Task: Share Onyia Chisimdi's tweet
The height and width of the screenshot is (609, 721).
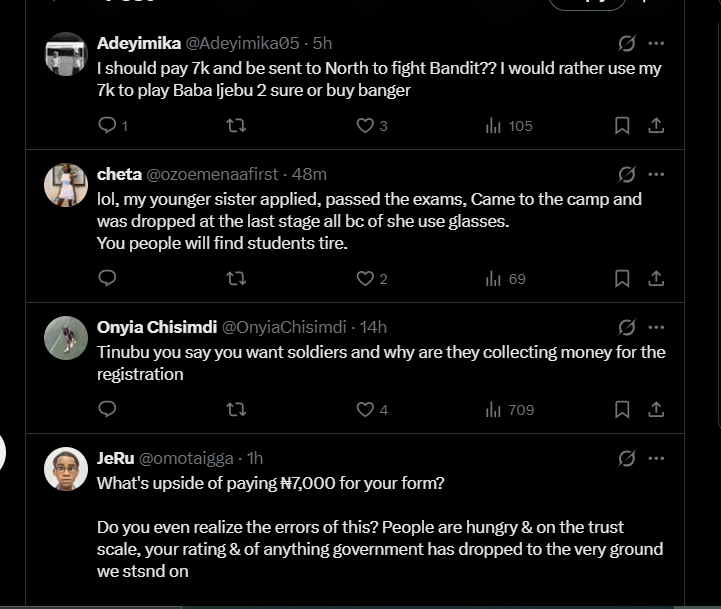Action: [656, 410]
